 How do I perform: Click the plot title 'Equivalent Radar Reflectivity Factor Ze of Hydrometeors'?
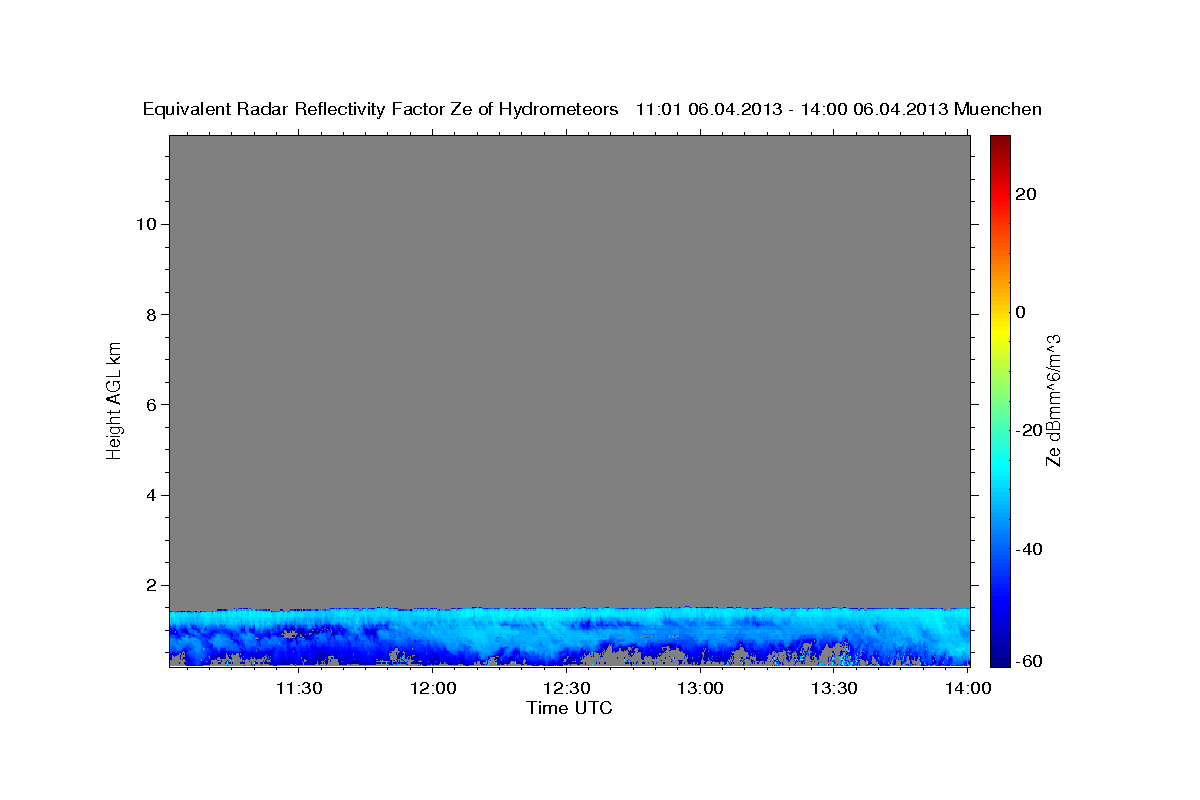(380, 110)
